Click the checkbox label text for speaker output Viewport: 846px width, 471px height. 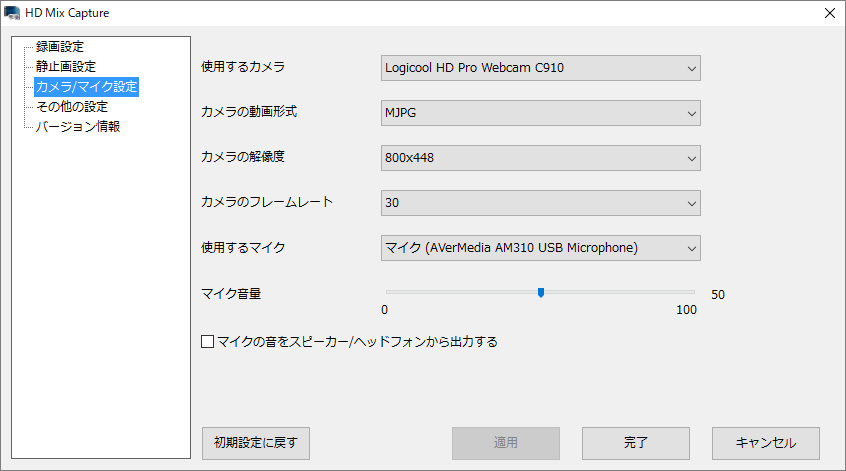[x=357, y=342]
